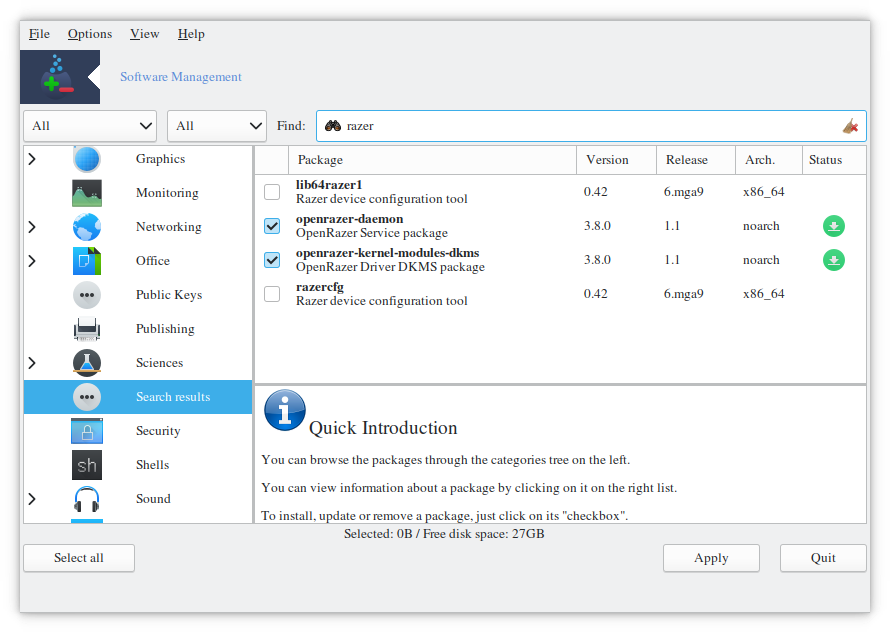890x633 pixels.
Task: Open the Options menu
Action: click(x=90, y=34)
